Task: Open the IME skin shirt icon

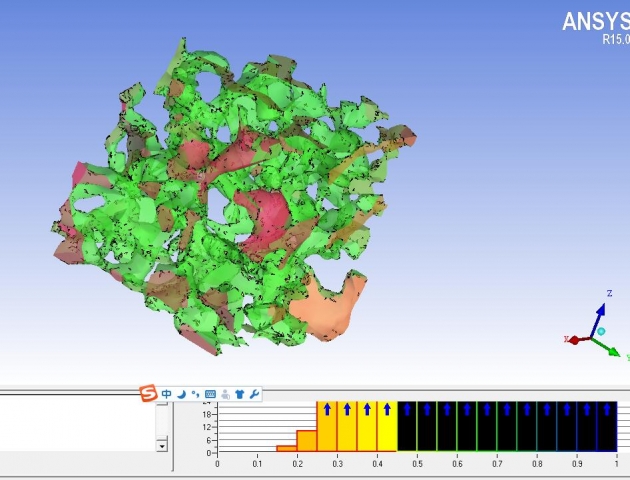Action: pos(240,394)
